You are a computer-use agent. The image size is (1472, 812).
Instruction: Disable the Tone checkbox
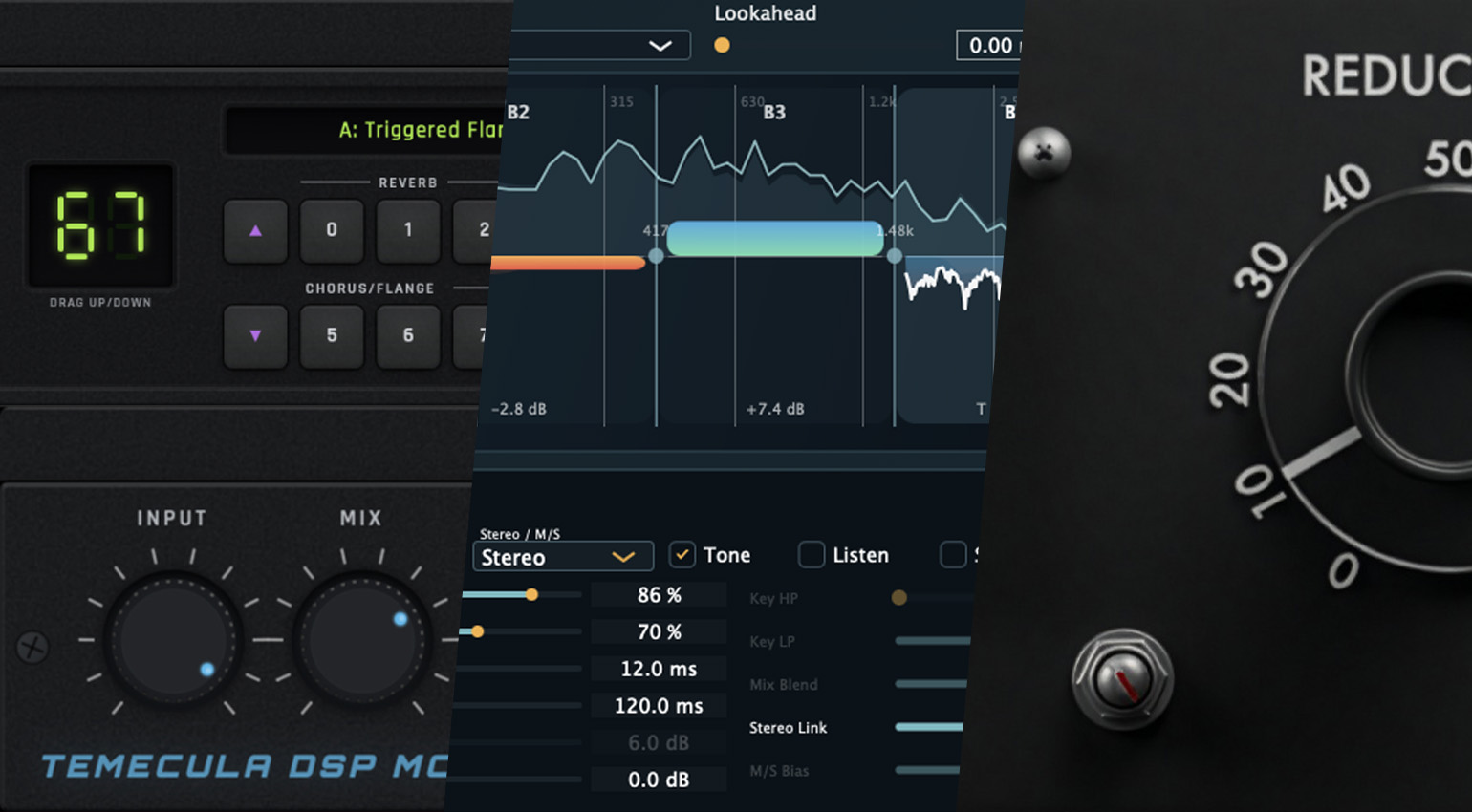pyautogui.click(x=682, y=555)
